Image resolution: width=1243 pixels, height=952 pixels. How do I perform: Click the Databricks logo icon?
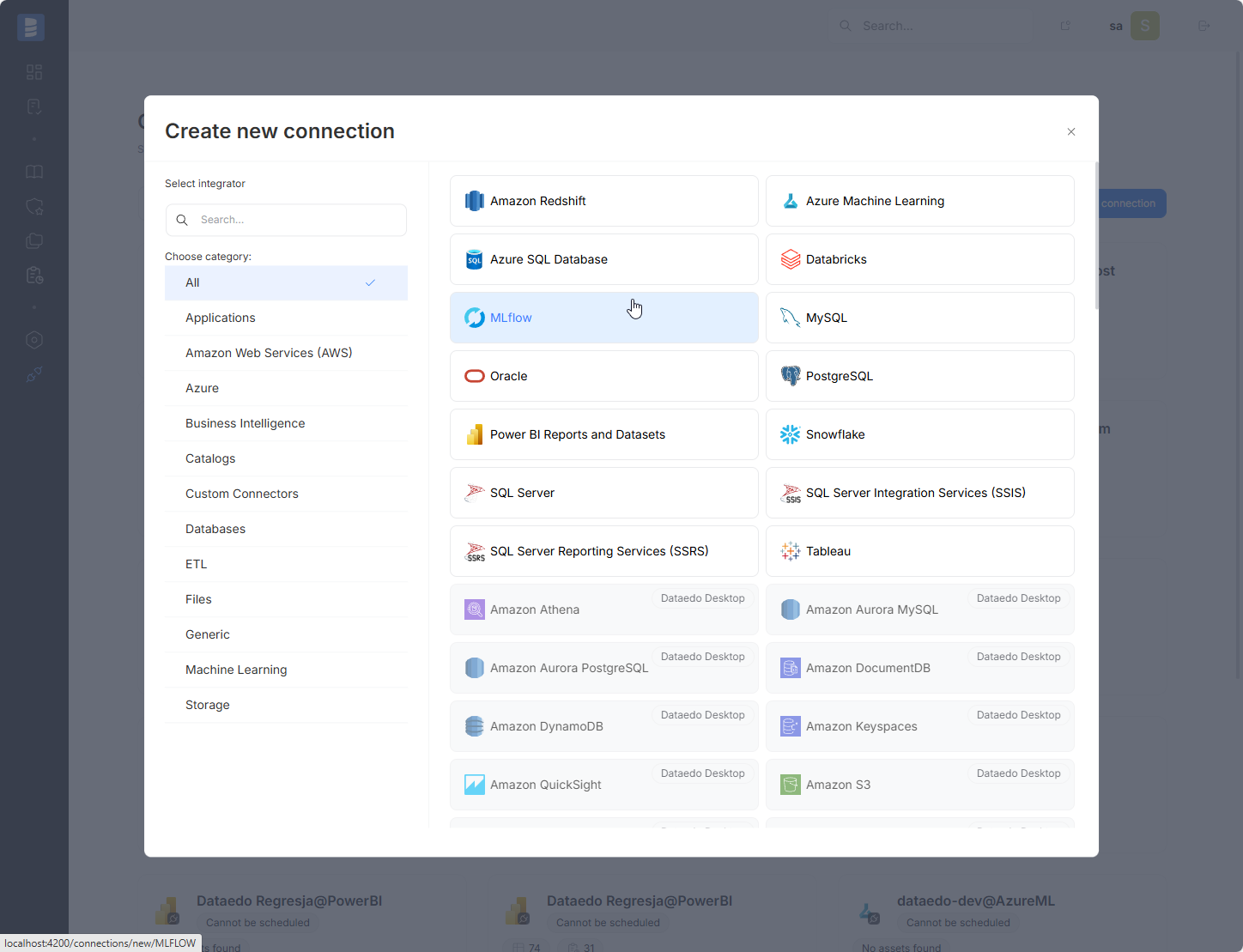pyautogui.click(x=790, y=259)
